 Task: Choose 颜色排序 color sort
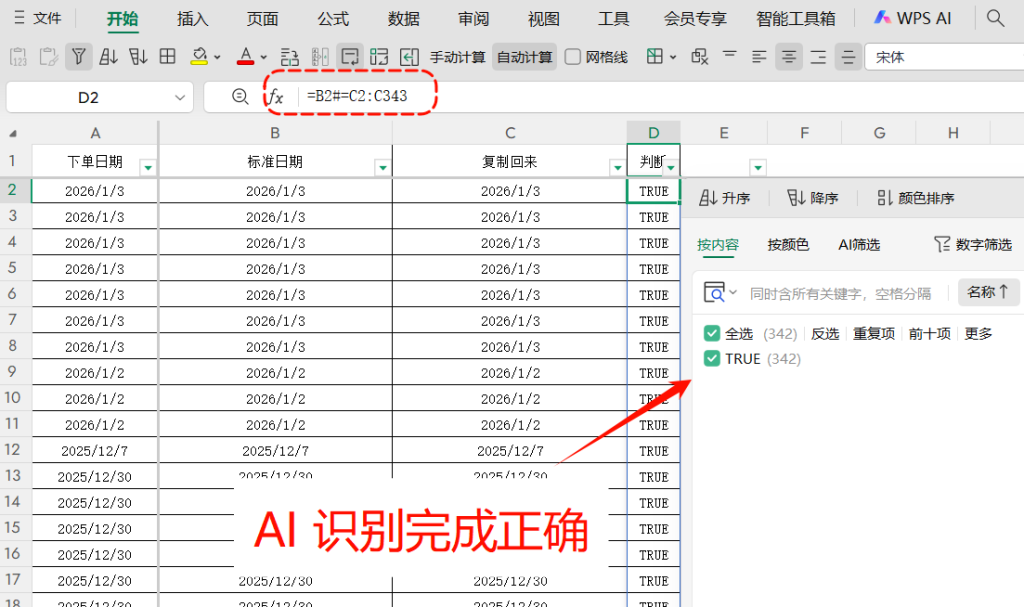coord(915,198)
